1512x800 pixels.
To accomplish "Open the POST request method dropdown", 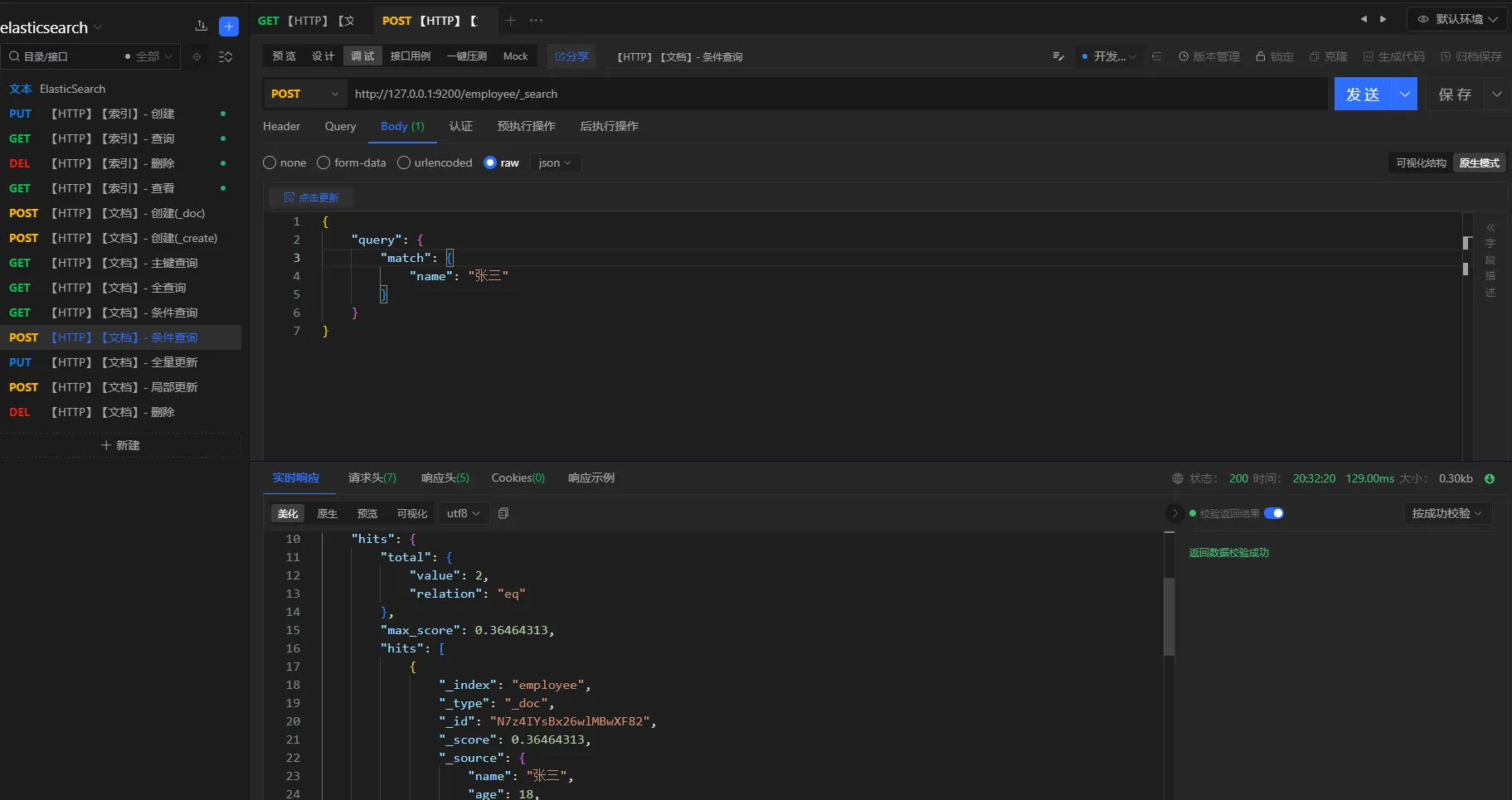I will (x=304, y=95).
